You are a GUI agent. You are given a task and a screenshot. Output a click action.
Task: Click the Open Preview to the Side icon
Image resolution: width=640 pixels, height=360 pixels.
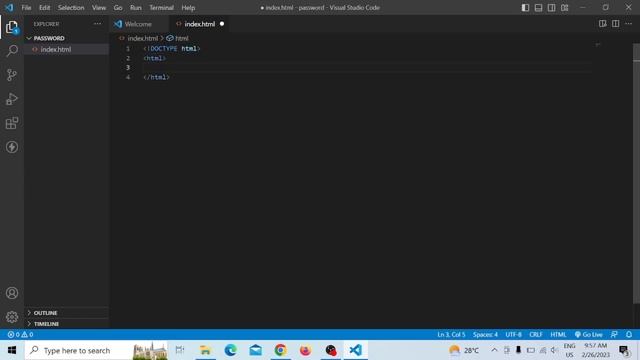coord(602,24)
